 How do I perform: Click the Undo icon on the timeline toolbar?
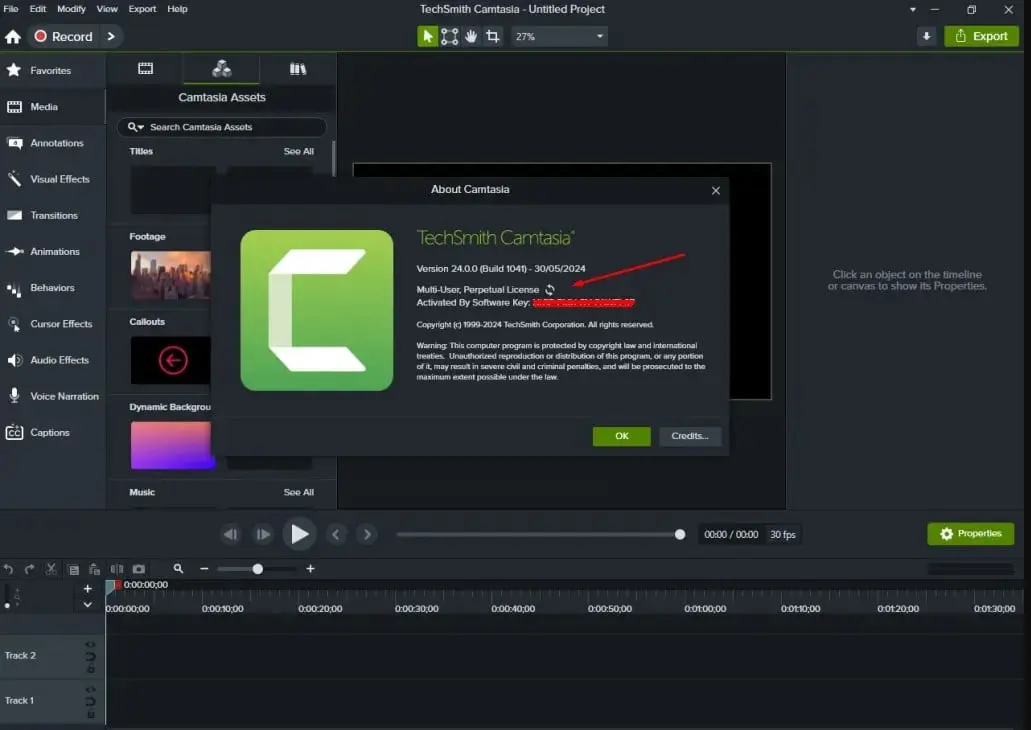click(9, 569)
